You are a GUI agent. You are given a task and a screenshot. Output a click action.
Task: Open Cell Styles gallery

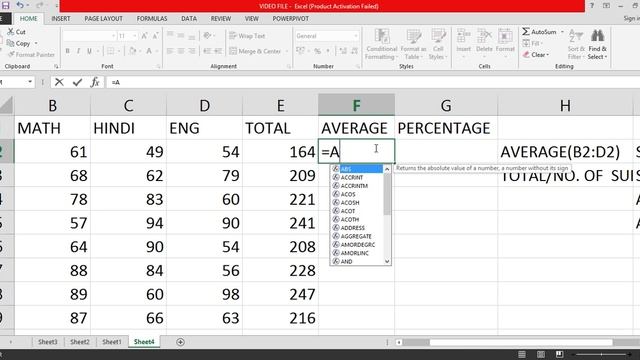[438, 44]
